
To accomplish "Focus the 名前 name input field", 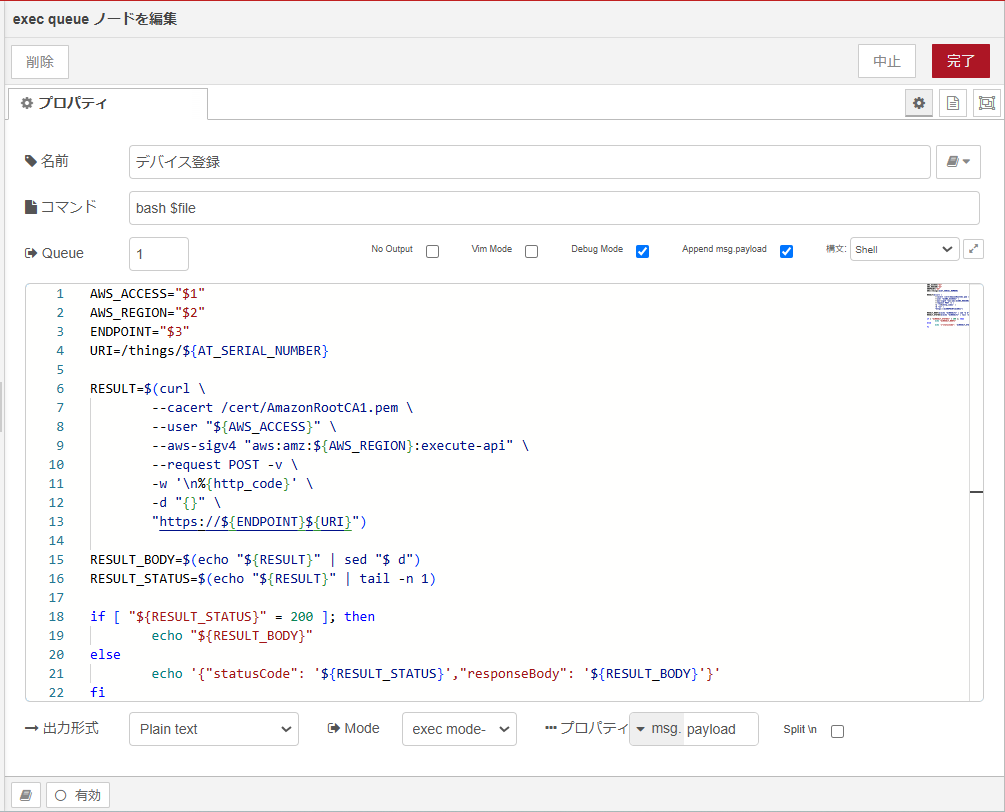I will (529, 162).
